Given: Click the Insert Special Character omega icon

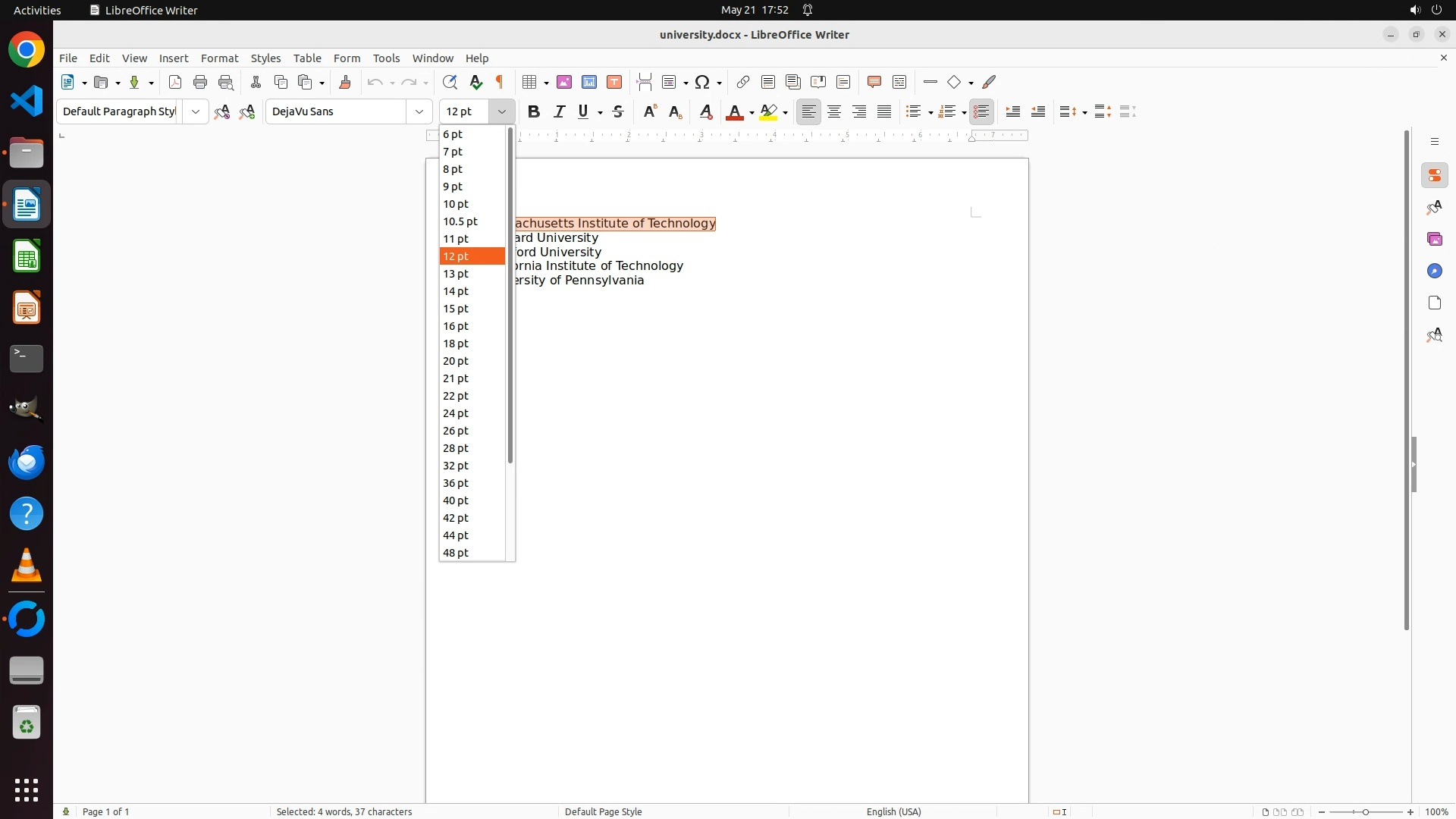Looking at the screenshot, I should [702, 82].
